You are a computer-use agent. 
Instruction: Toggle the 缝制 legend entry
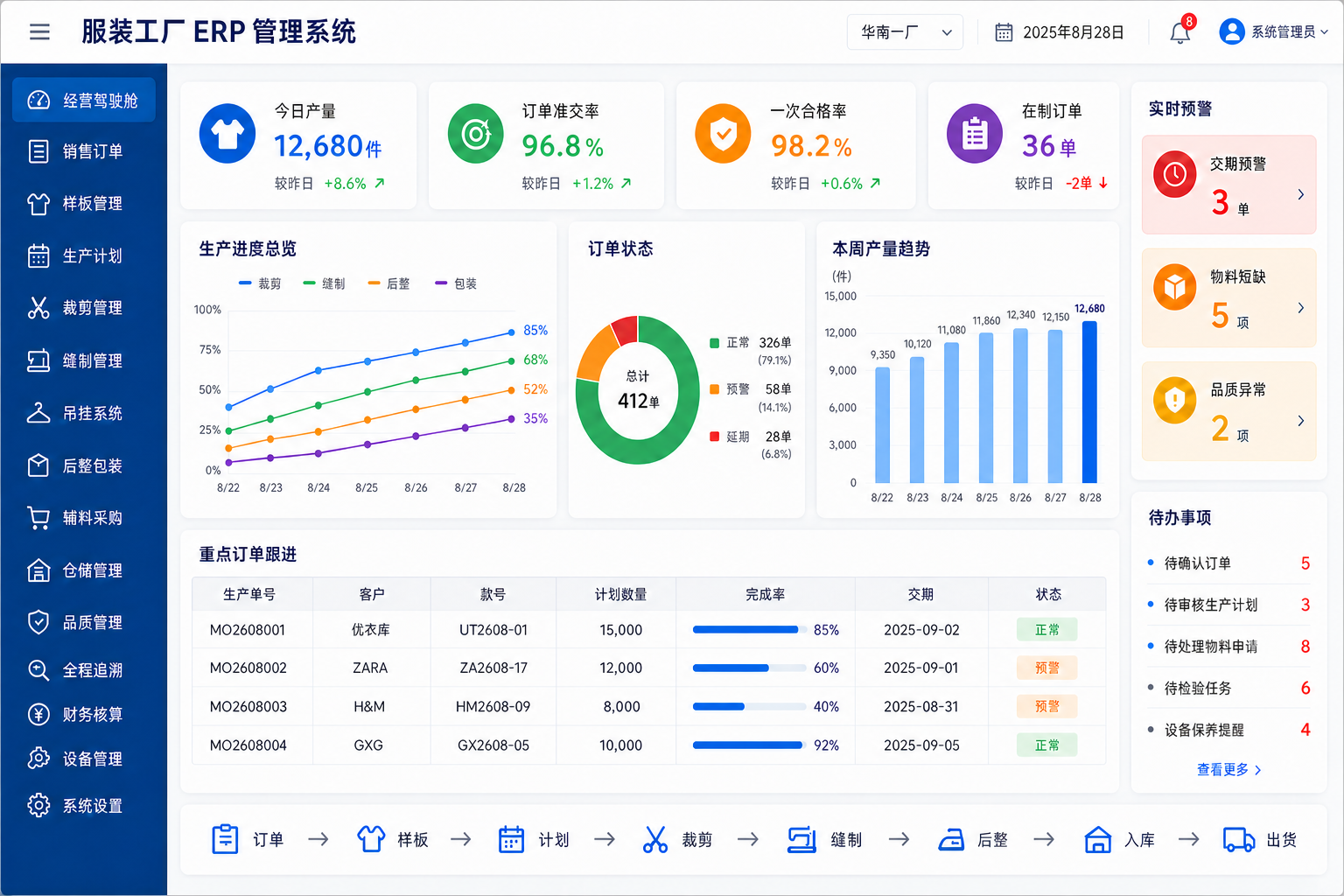point(324,283)
